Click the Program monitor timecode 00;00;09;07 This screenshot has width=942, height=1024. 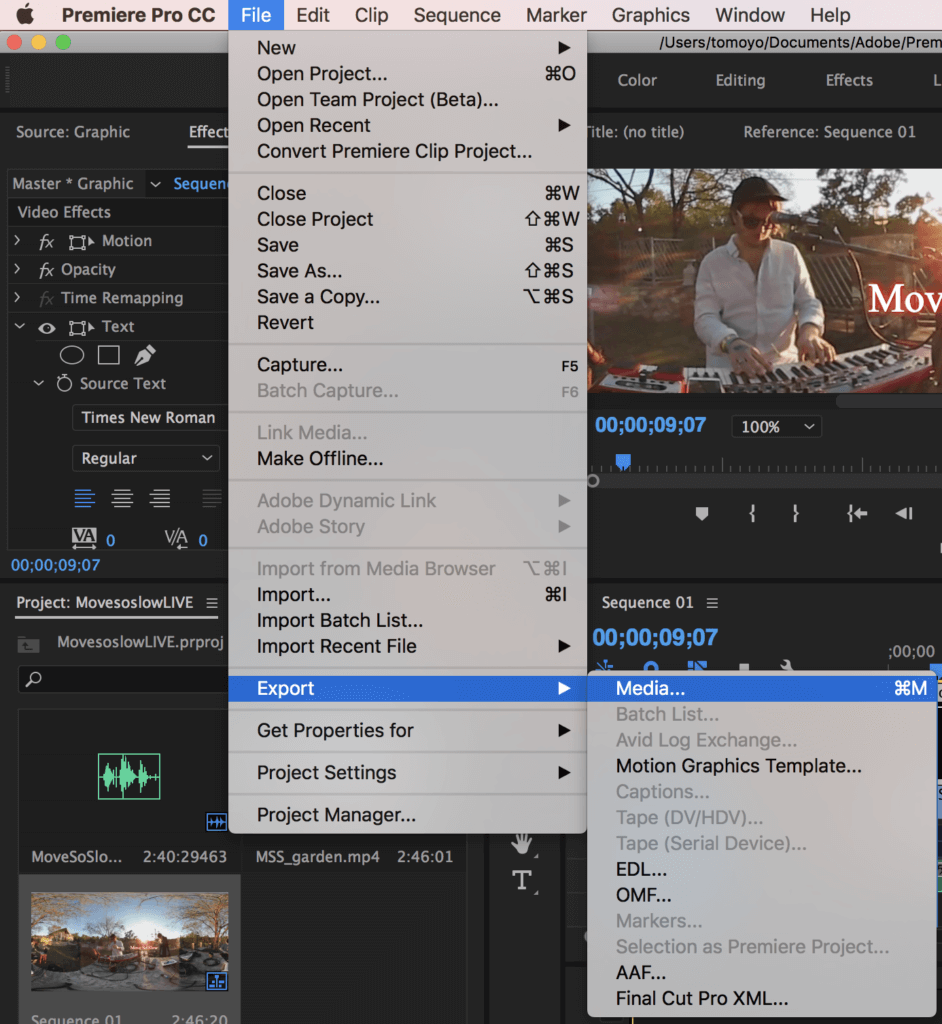click(650, 425)
